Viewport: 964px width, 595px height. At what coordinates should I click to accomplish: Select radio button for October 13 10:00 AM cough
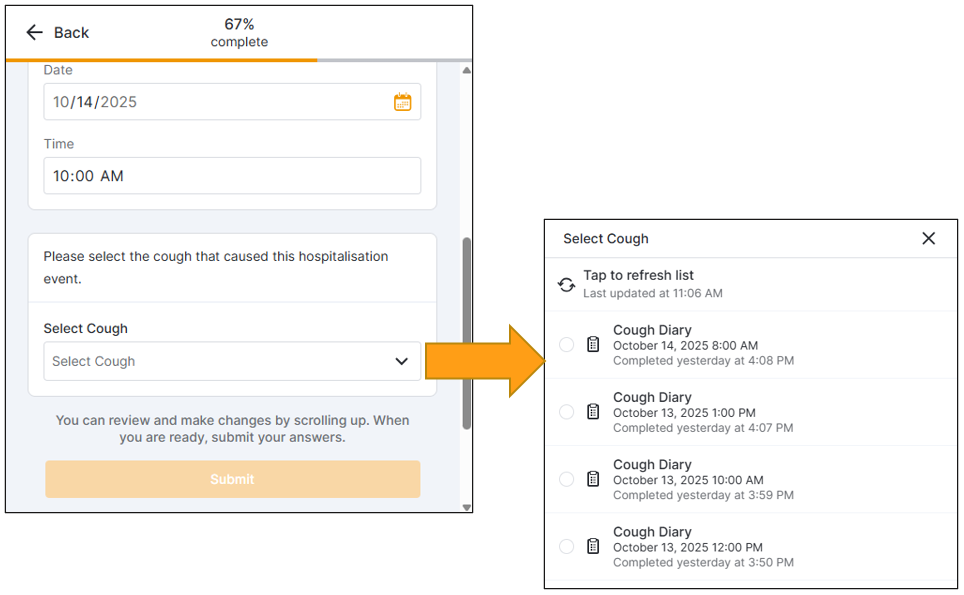click(x=566, y=479)
